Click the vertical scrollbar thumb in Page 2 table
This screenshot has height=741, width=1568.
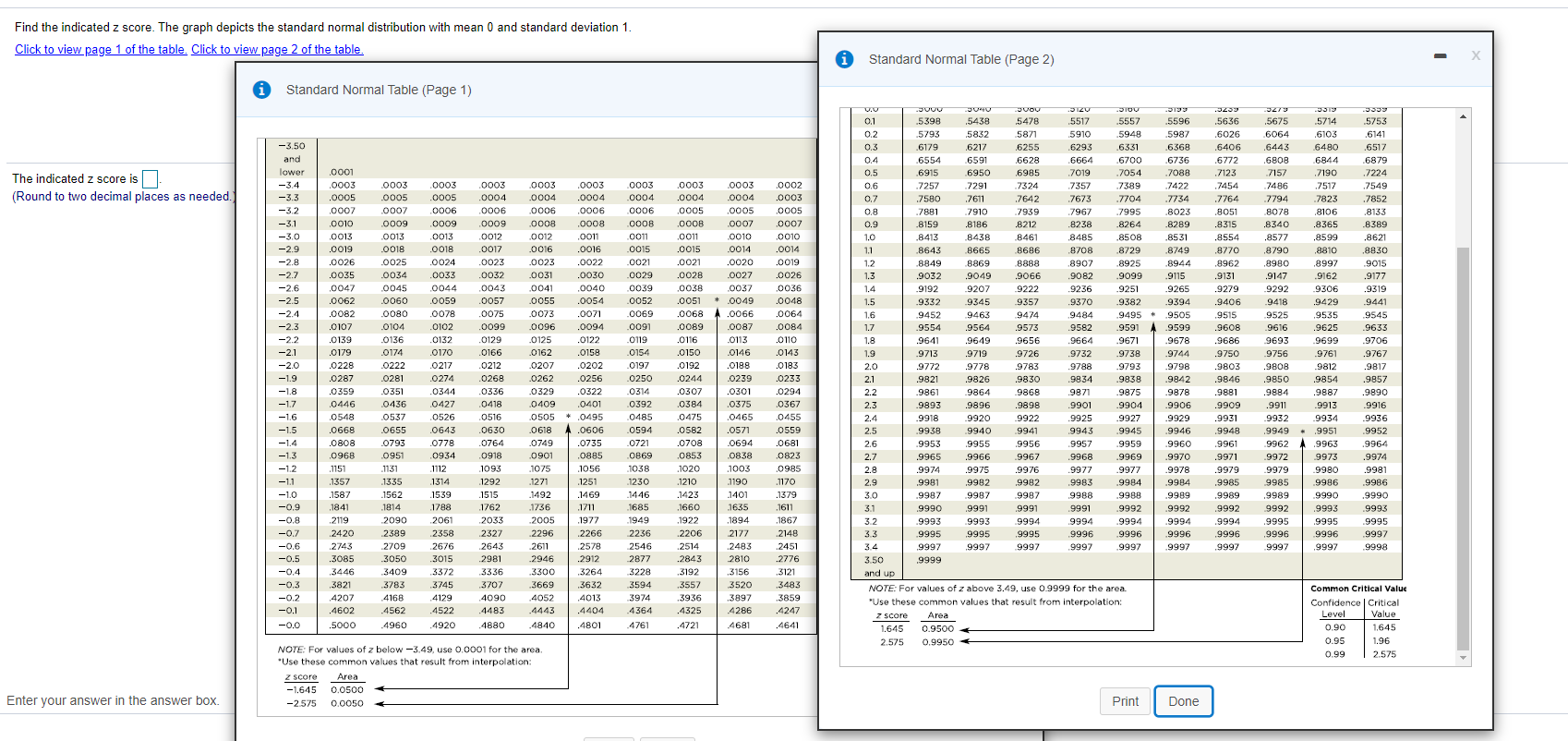click(x=1463, y=448)
